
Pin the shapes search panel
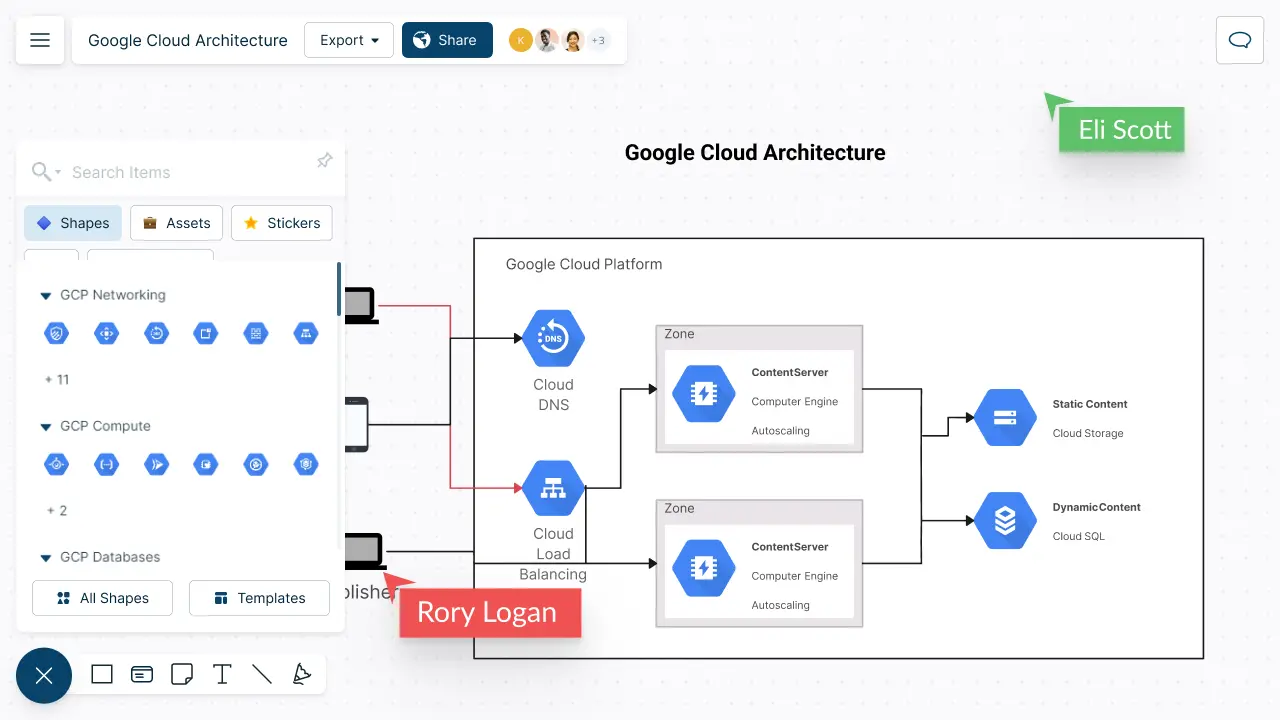coord(324,161)
